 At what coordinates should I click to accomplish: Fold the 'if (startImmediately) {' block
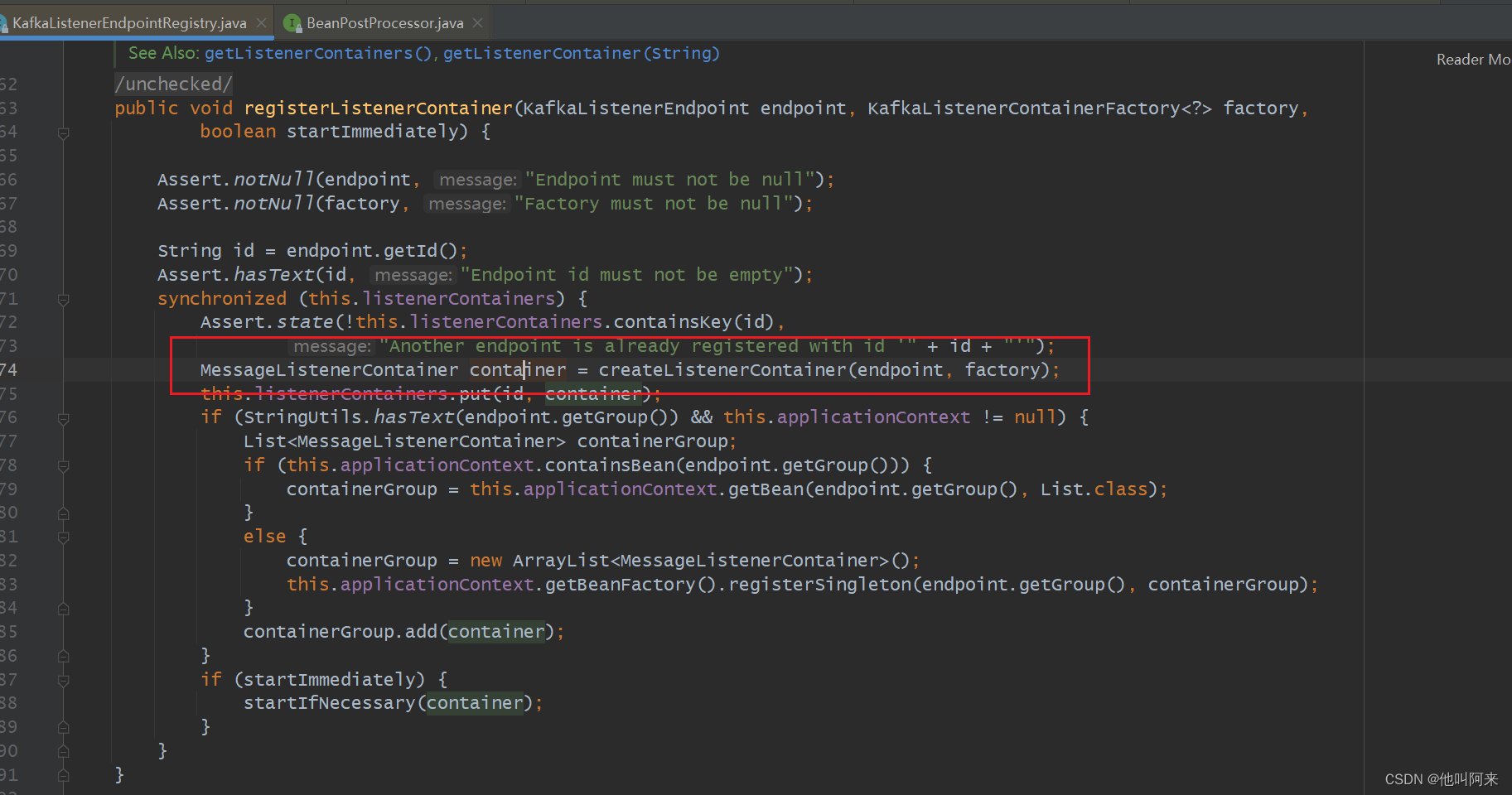tap(64, 681)
